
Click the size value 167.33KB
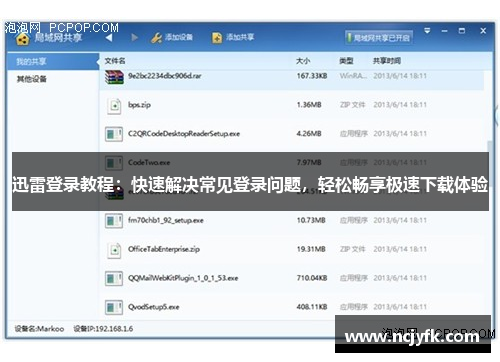pyautogui.click(x=312, y=76)
